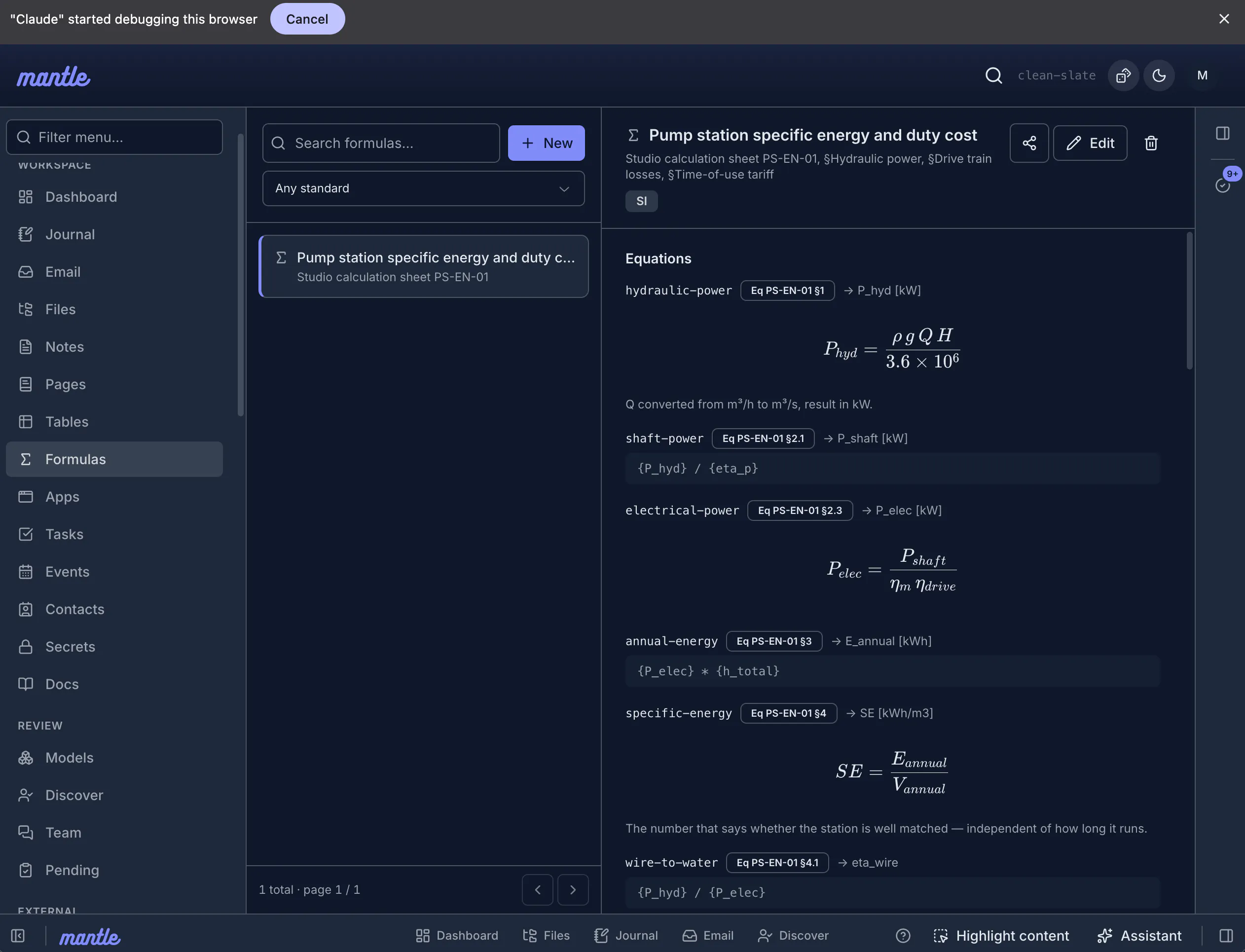This screenshot has width=1245, height=952.
Task: Open Docs in the sidebar
Action: tap(114, 684)
